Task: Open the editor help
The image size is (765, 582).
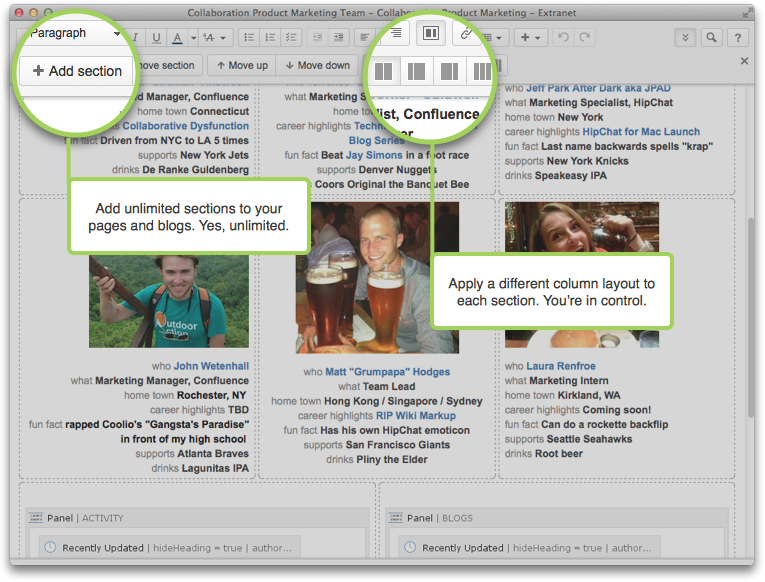Action: coord(738,38)
